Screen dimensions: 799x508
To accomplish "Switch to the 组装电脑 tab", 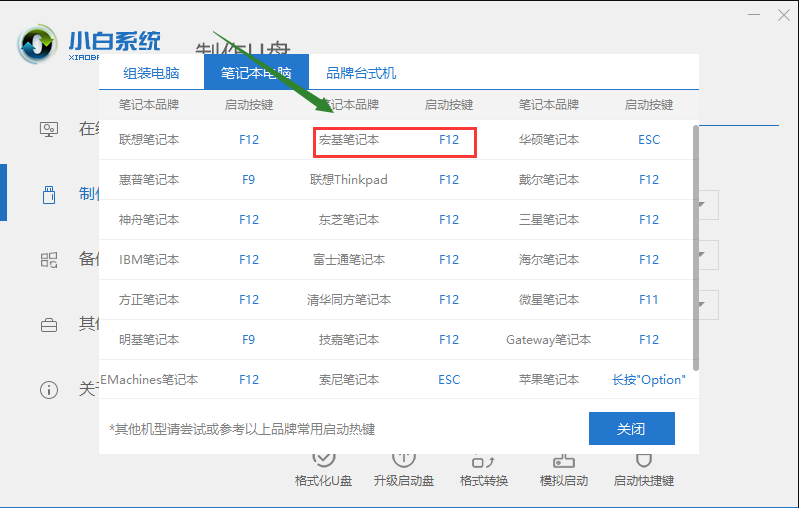I will (x=151, y=73).
